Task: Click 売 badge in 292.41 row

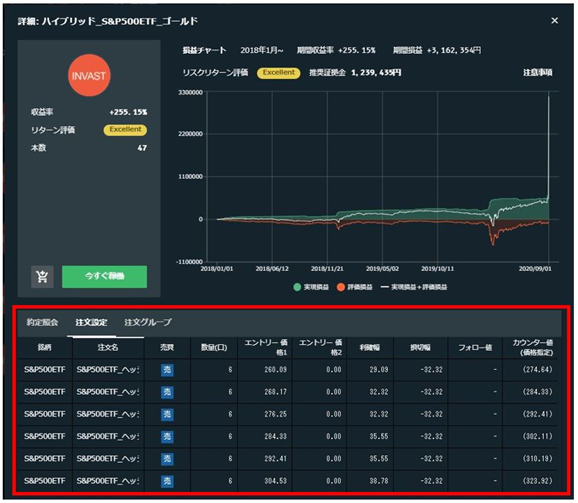Action: [167, 459]
